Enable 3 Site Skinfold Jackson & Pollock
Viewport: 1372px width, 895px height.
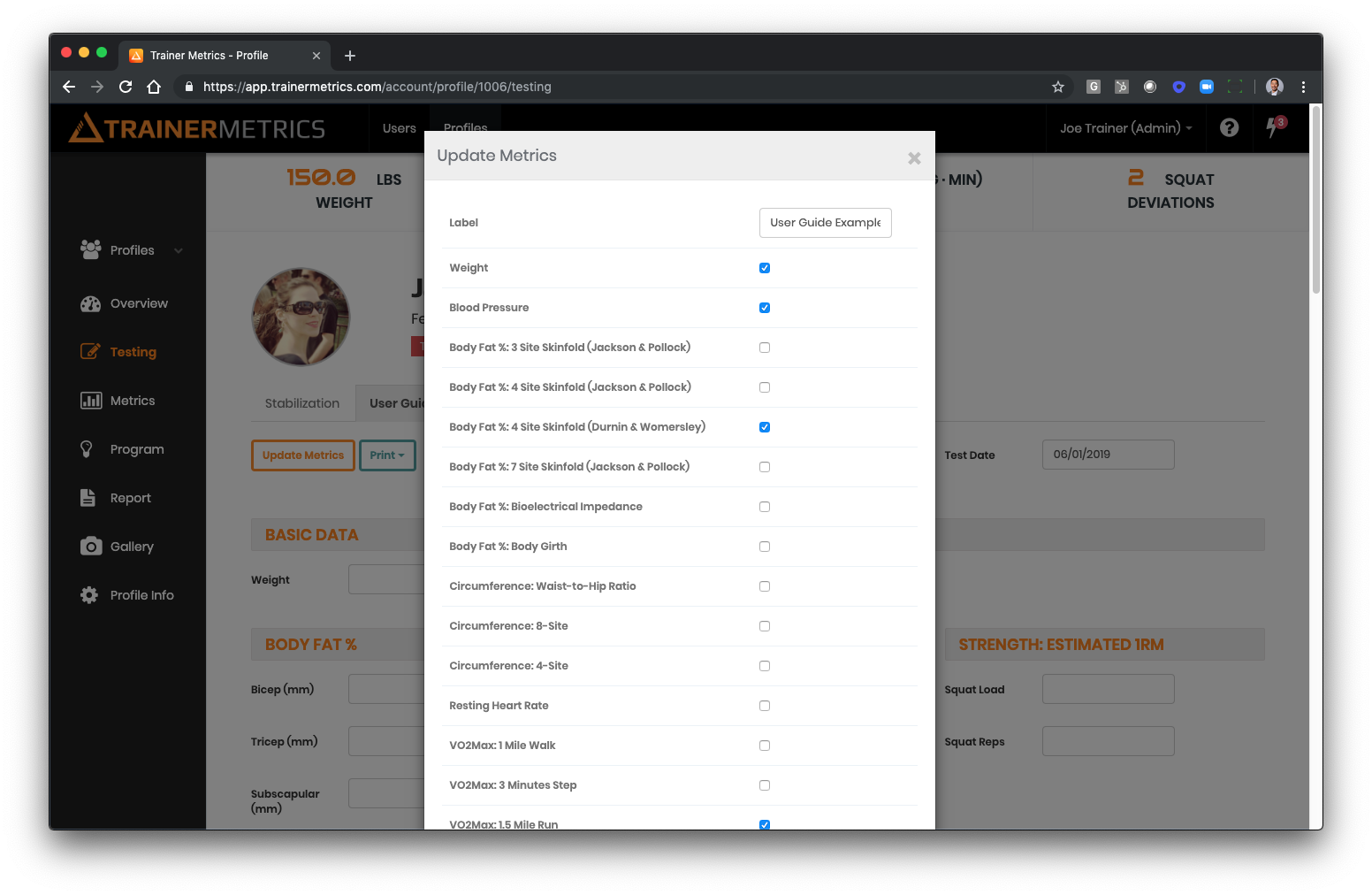(x=765, y=348)
